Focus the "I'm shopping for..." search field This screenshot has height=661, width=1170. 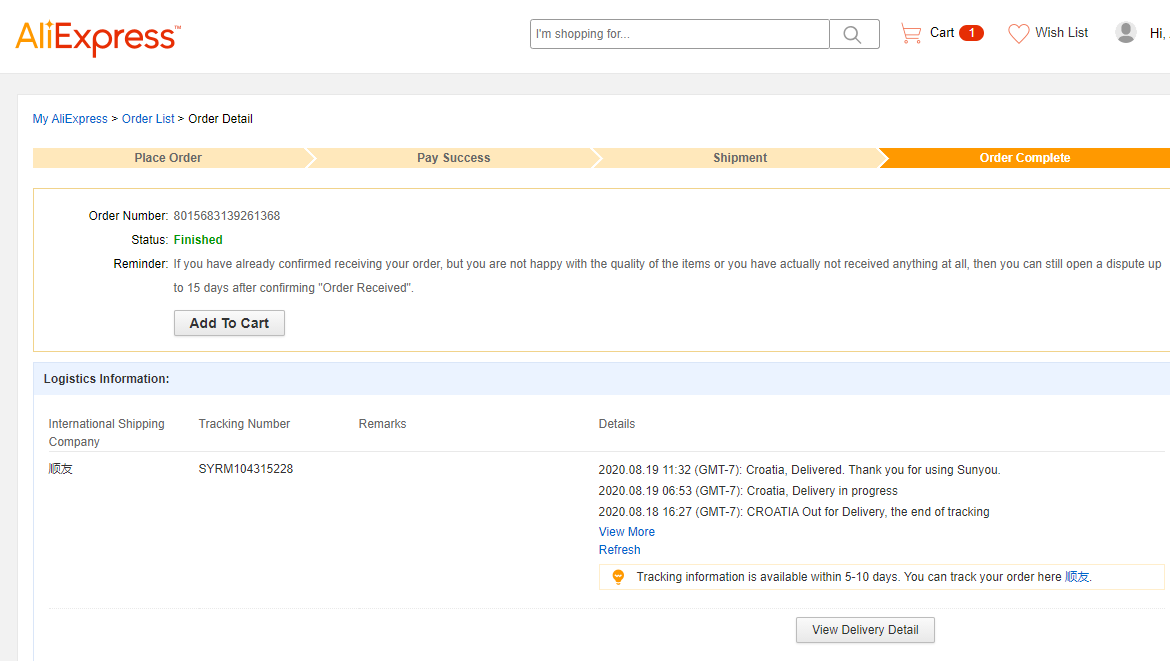[x=680, y=34]
